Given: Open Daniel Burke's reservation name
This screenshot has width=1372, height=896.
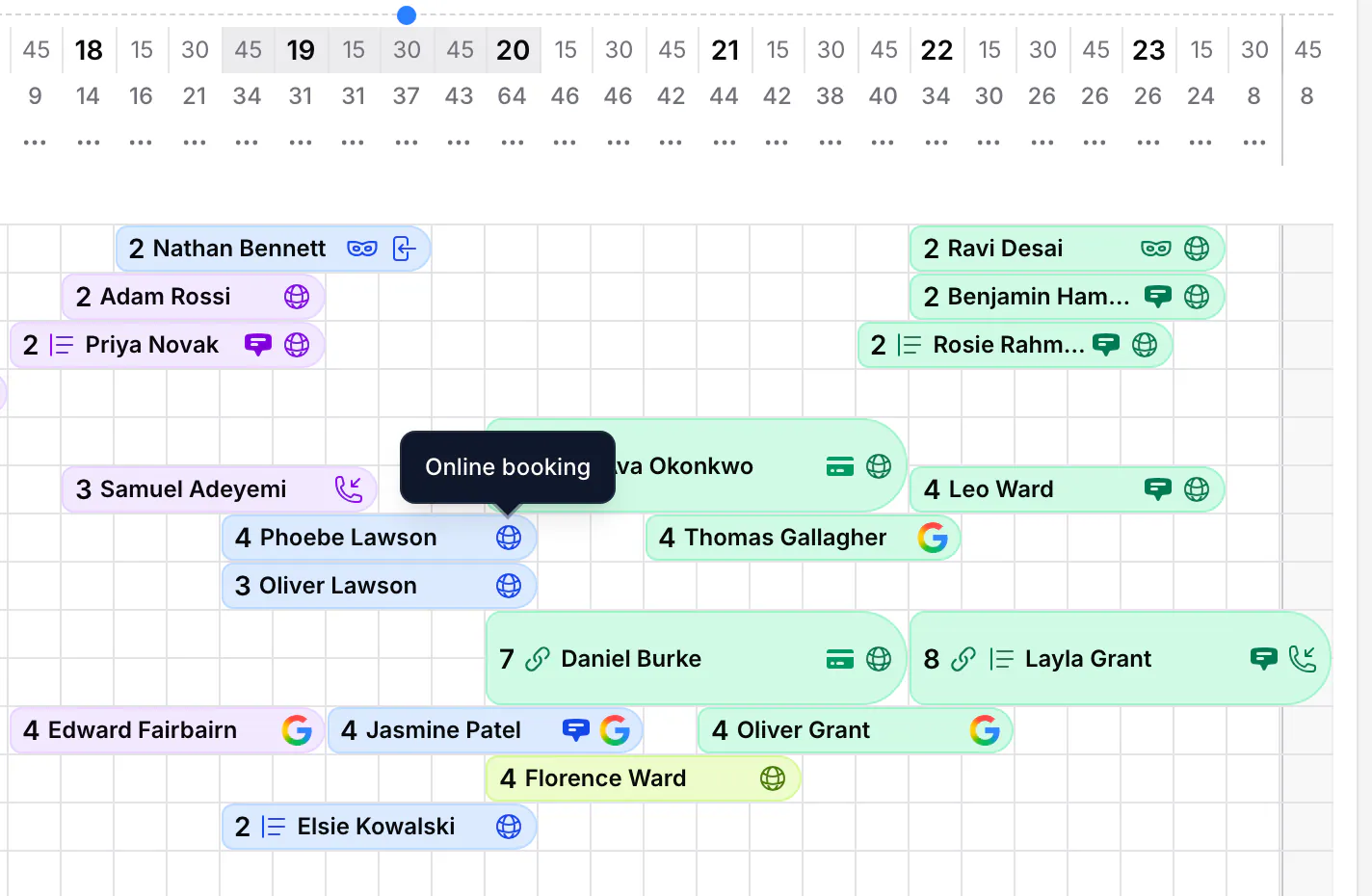Looking at the screenshot, I should (631, 659).
